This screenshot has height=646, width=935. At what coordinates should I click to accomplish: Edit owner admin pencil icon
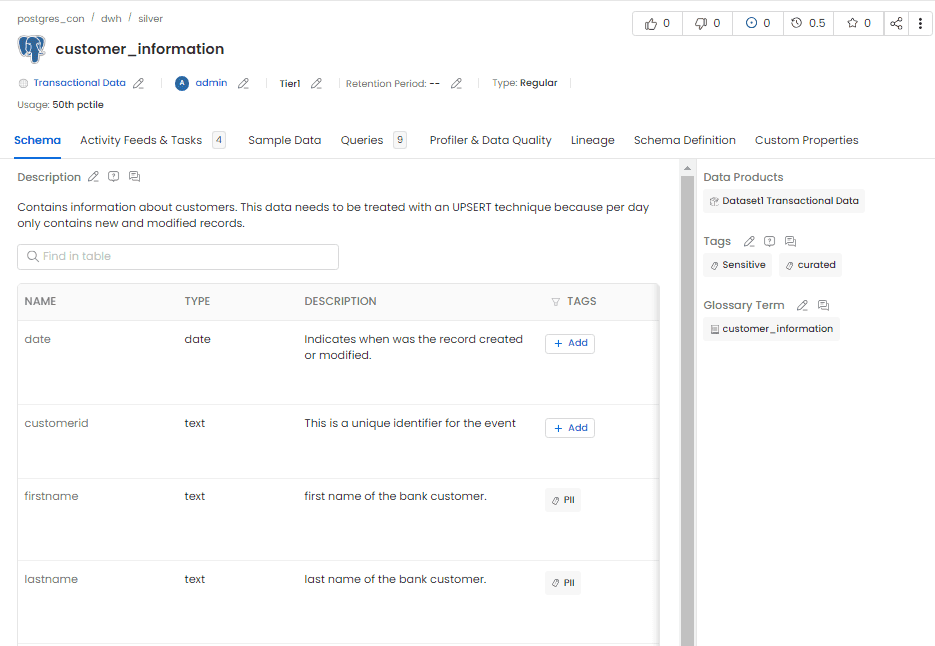pos(243,84)
